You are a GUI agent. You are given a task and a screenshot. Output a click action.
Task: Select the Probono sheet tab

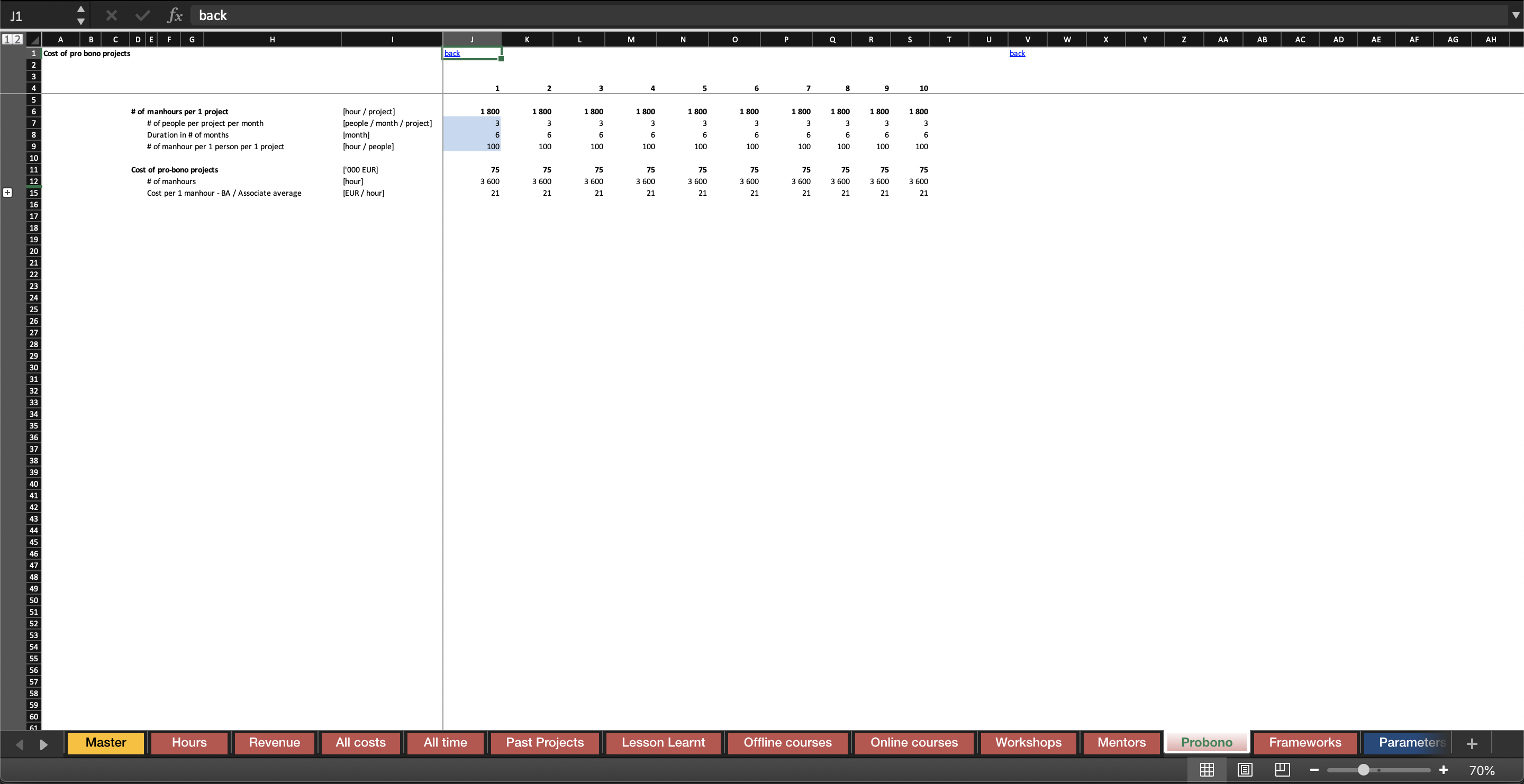pyautogui.click(x=1206, y=743)
